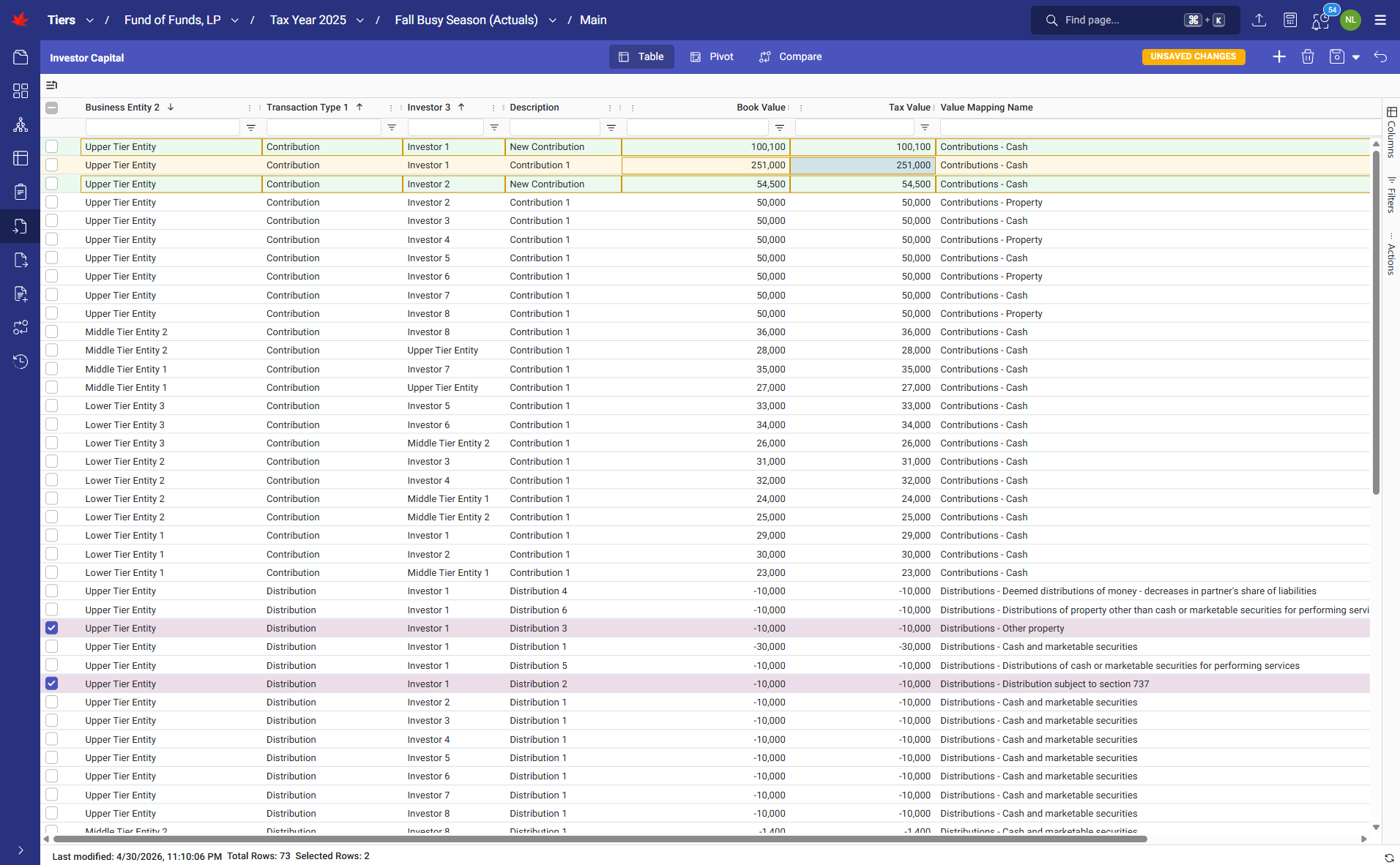The height and width of the screenshot is (865, 1400).
Task: Open the calculator icon in top bar
Action: click(x=1290, y=20)
